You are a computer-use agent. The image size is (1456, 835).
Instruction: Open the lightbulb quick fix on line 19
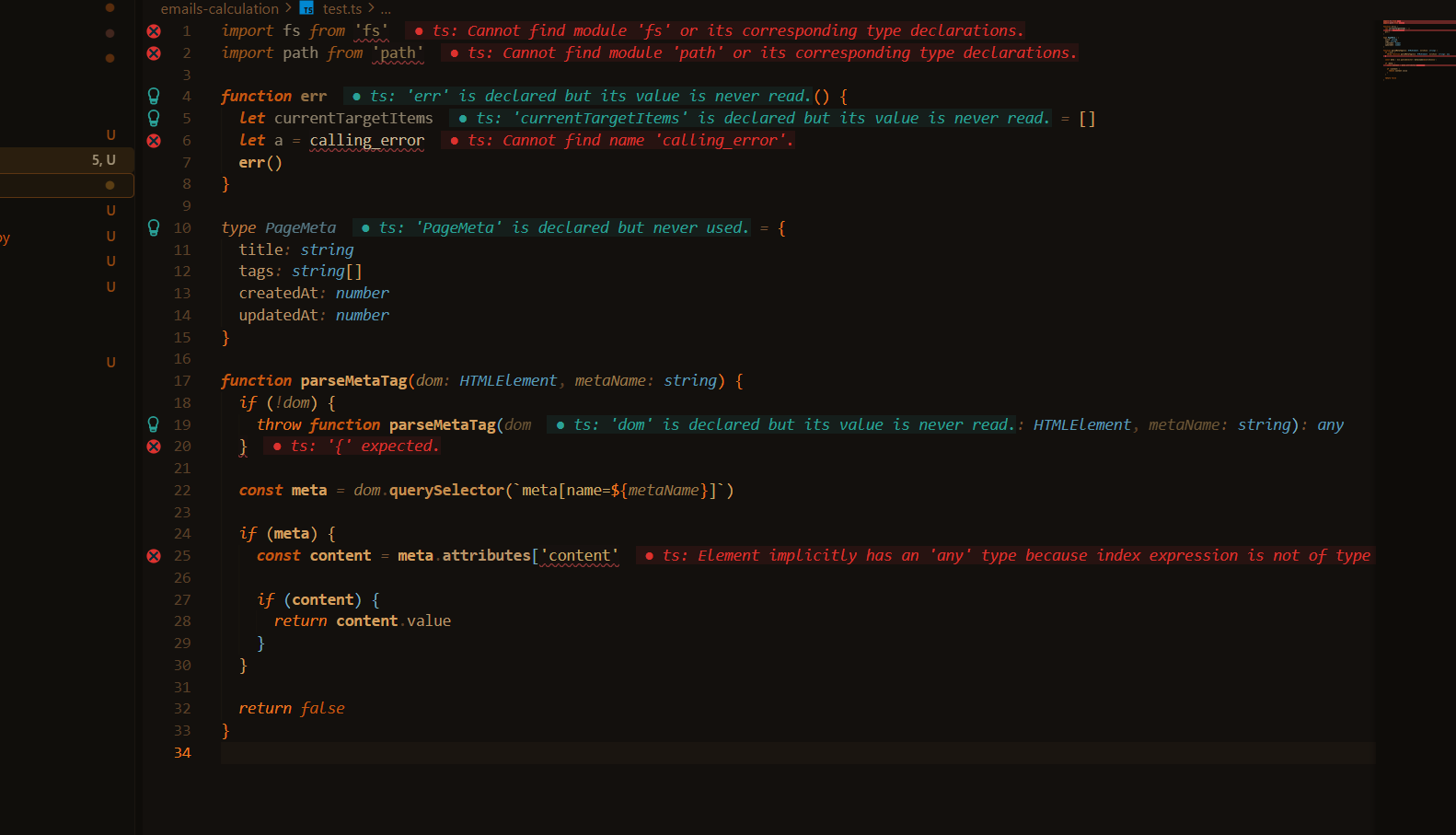tap(154, 424)
